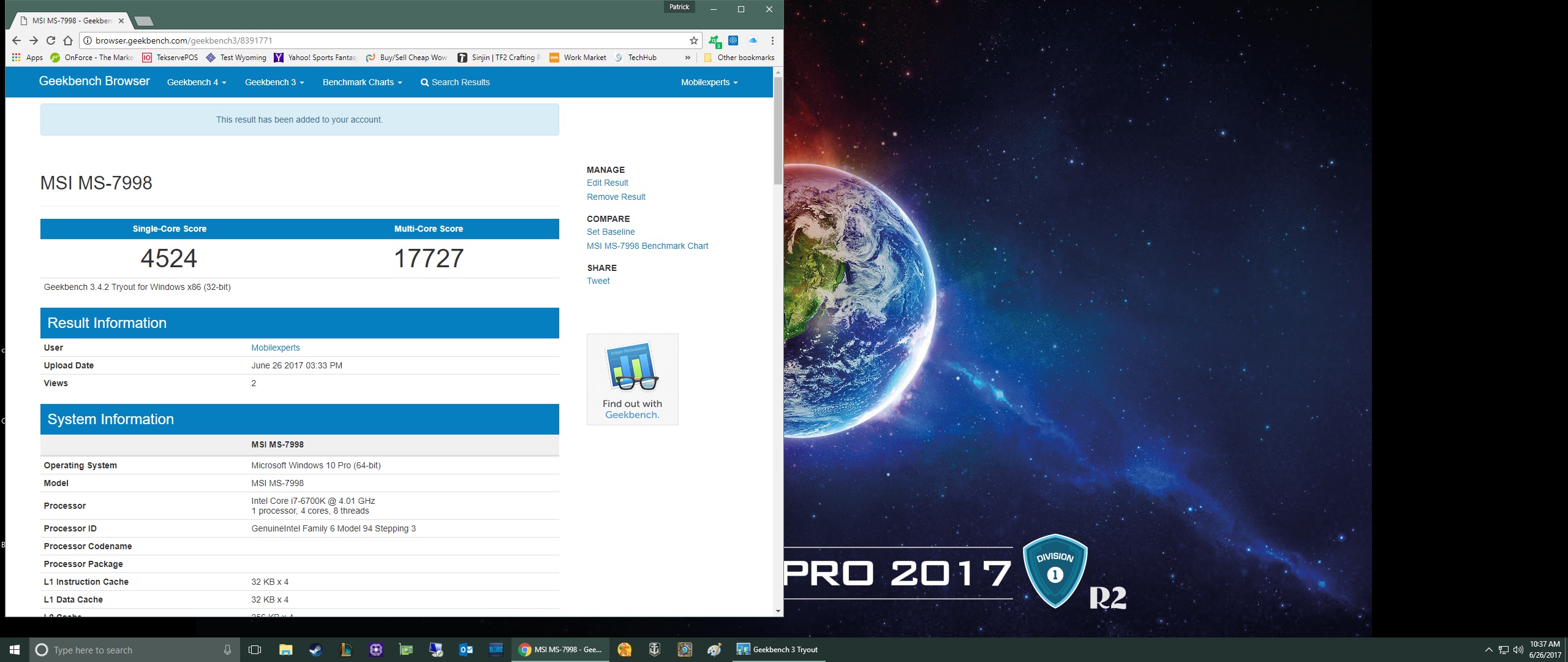Image resolution: width=1568 pixels, height=662 pixels.
Task: Open the Mobilexperts account dropdown
Action: (x=709, y=82)
